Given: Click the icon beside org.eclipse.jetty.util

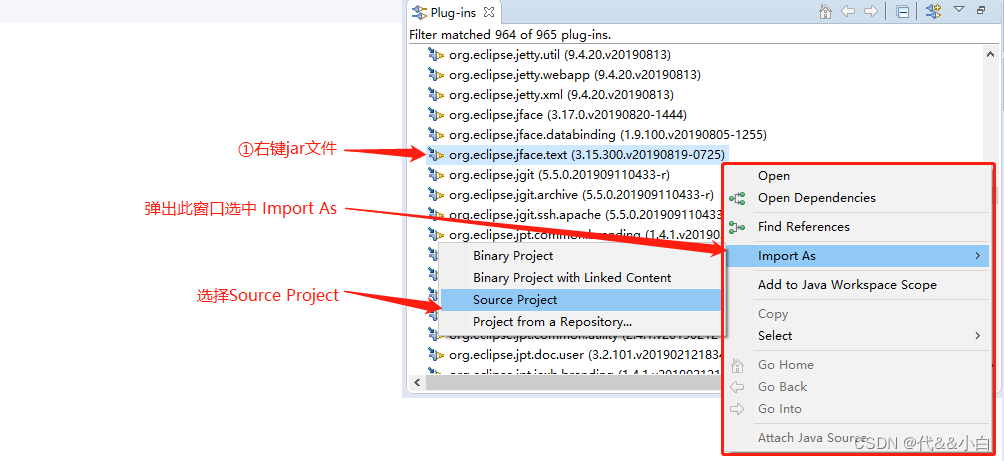Looking at the screenshot, I should 436,55.
